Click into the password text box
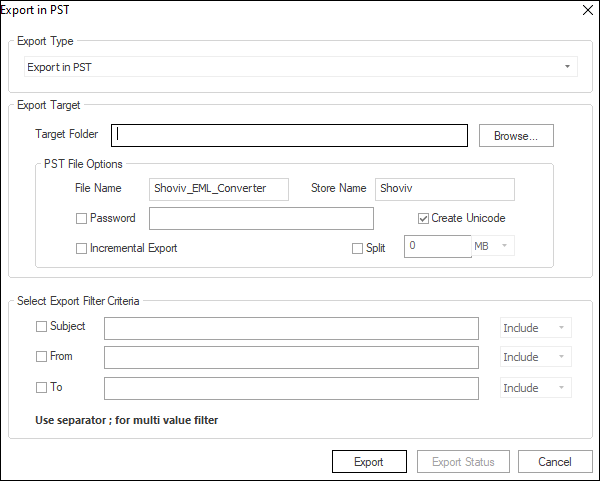 (x=261, y=218)
